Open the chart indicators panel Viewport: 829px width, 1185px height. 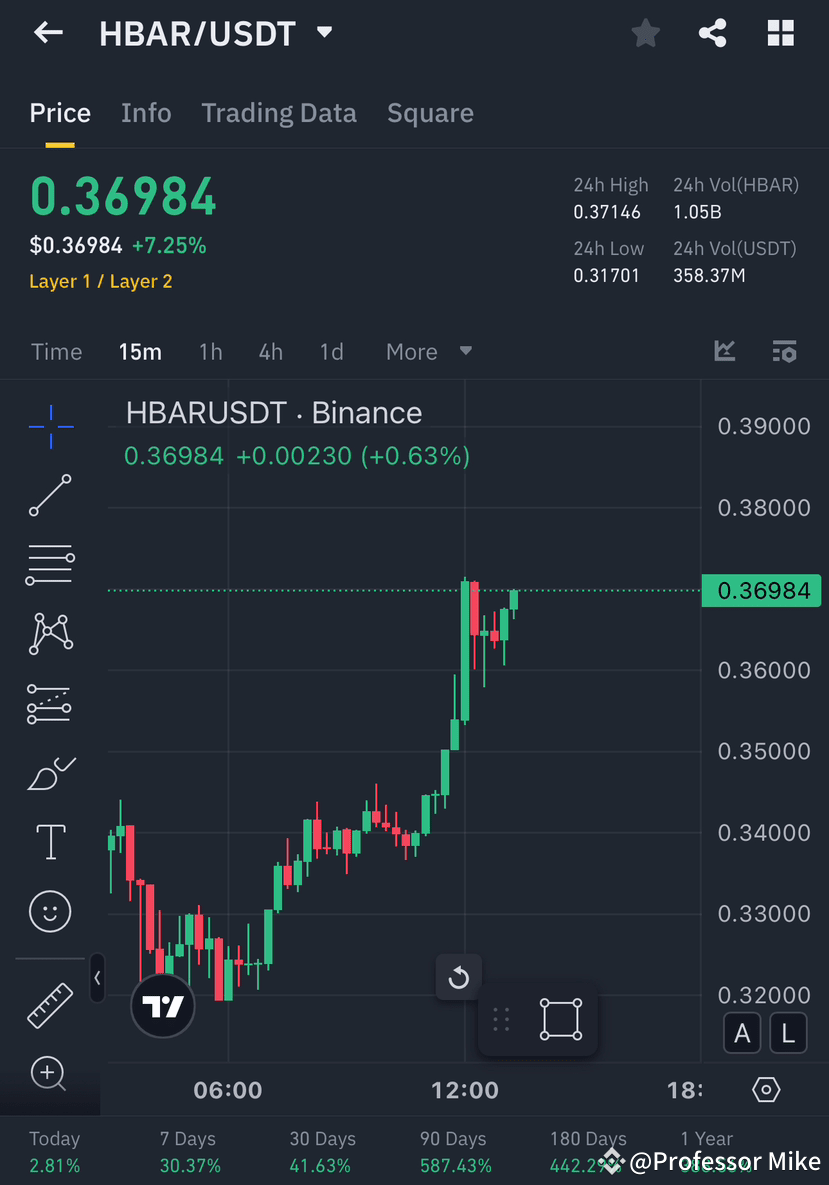coord(725,351)
